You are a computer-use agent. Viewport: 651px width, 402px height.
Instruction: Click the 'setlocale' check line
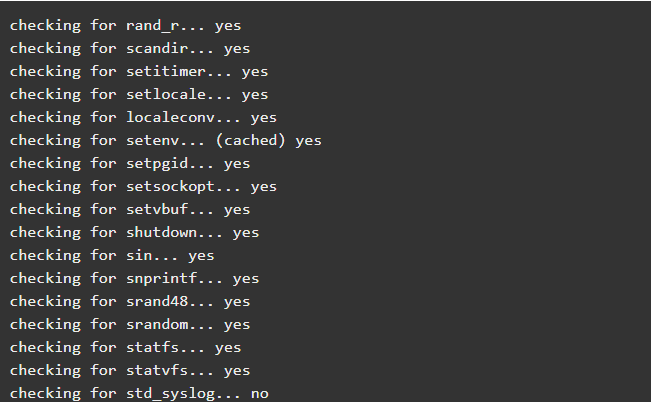coord(139,95)
